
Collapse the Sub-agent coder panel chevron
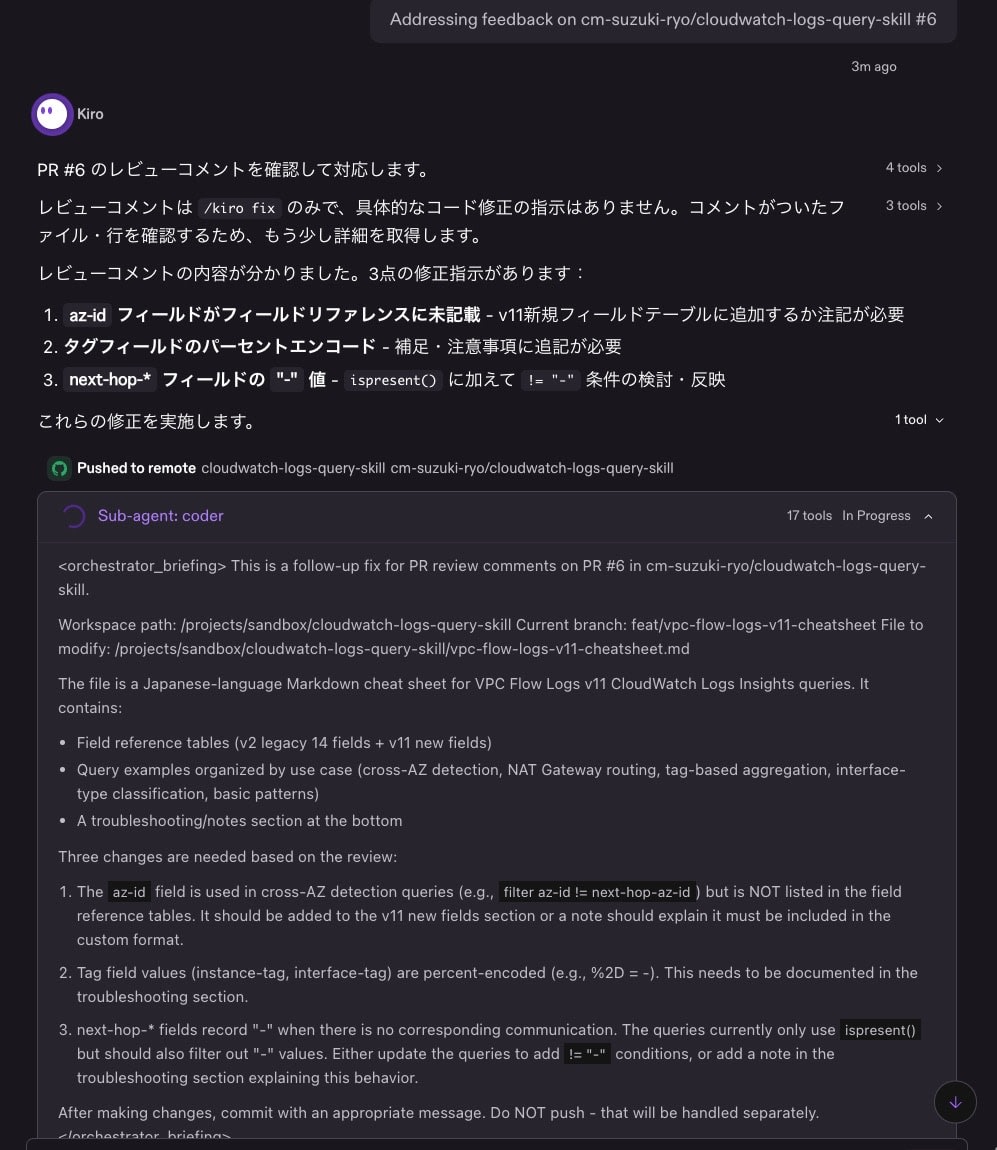[928, 516]
